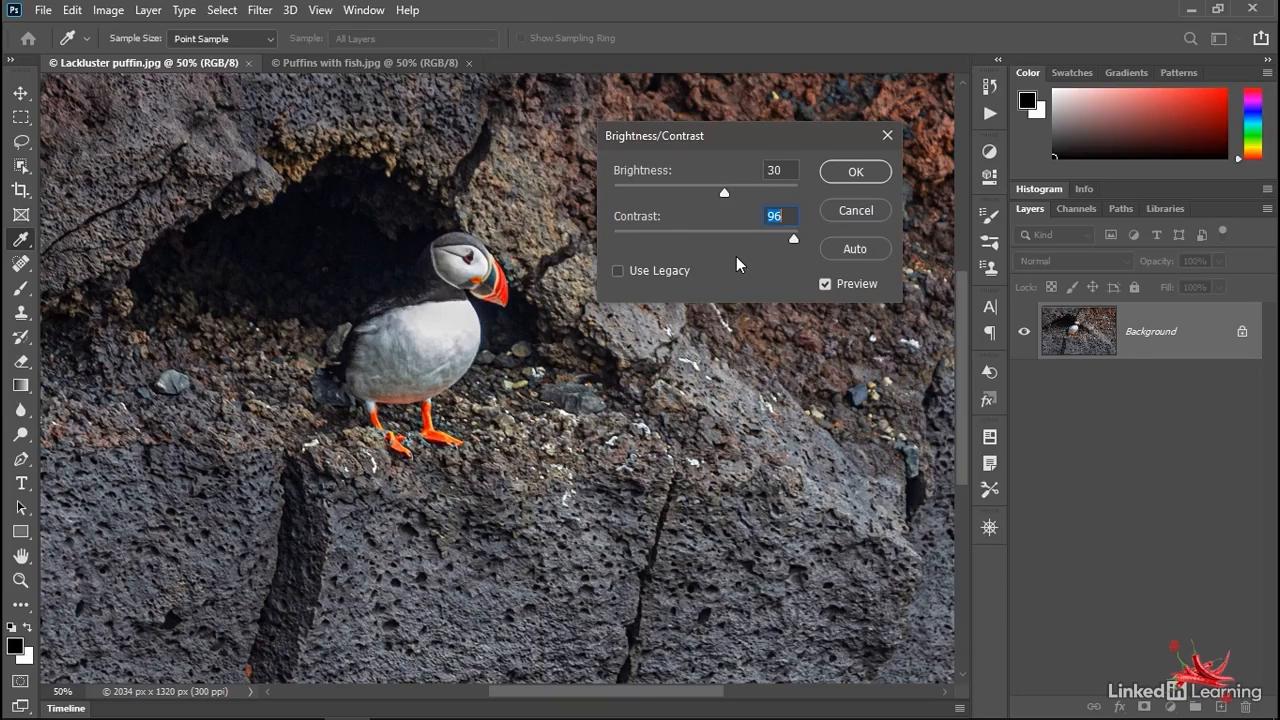Click the Contrast value input field
The width and height of the screenshot is (1280, 720).
(779, 216)
